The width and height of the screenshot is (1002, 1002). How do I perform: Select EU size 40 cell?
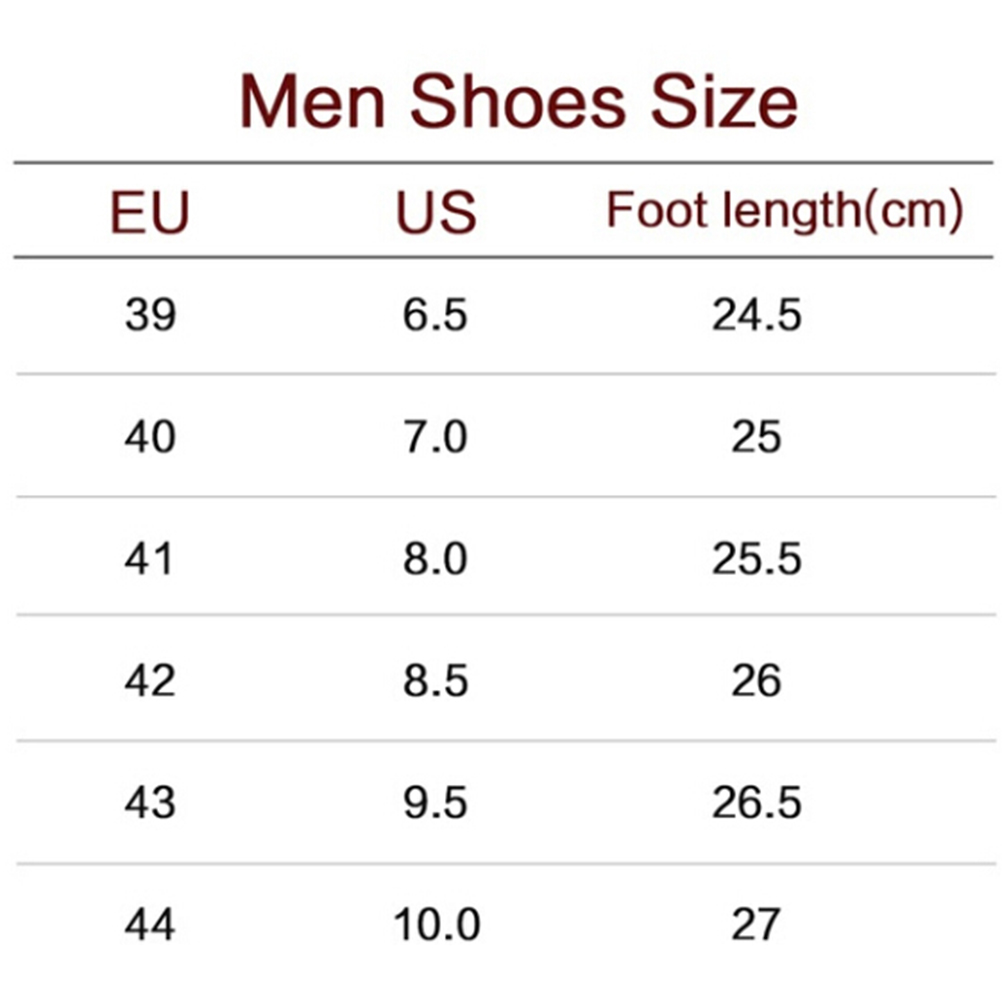click(x=150, y=437)
